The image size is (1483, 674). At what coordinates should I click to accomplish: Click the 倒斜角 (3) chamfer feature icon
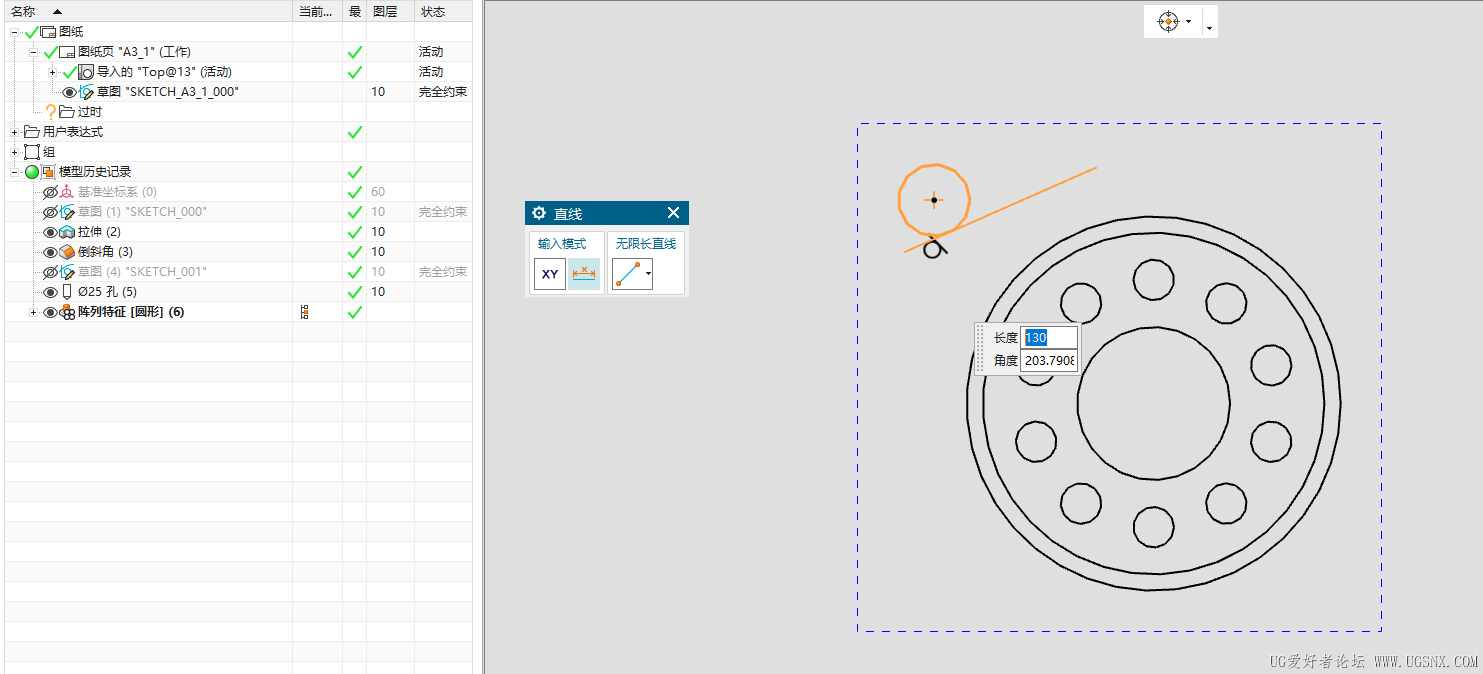point(67,252)
